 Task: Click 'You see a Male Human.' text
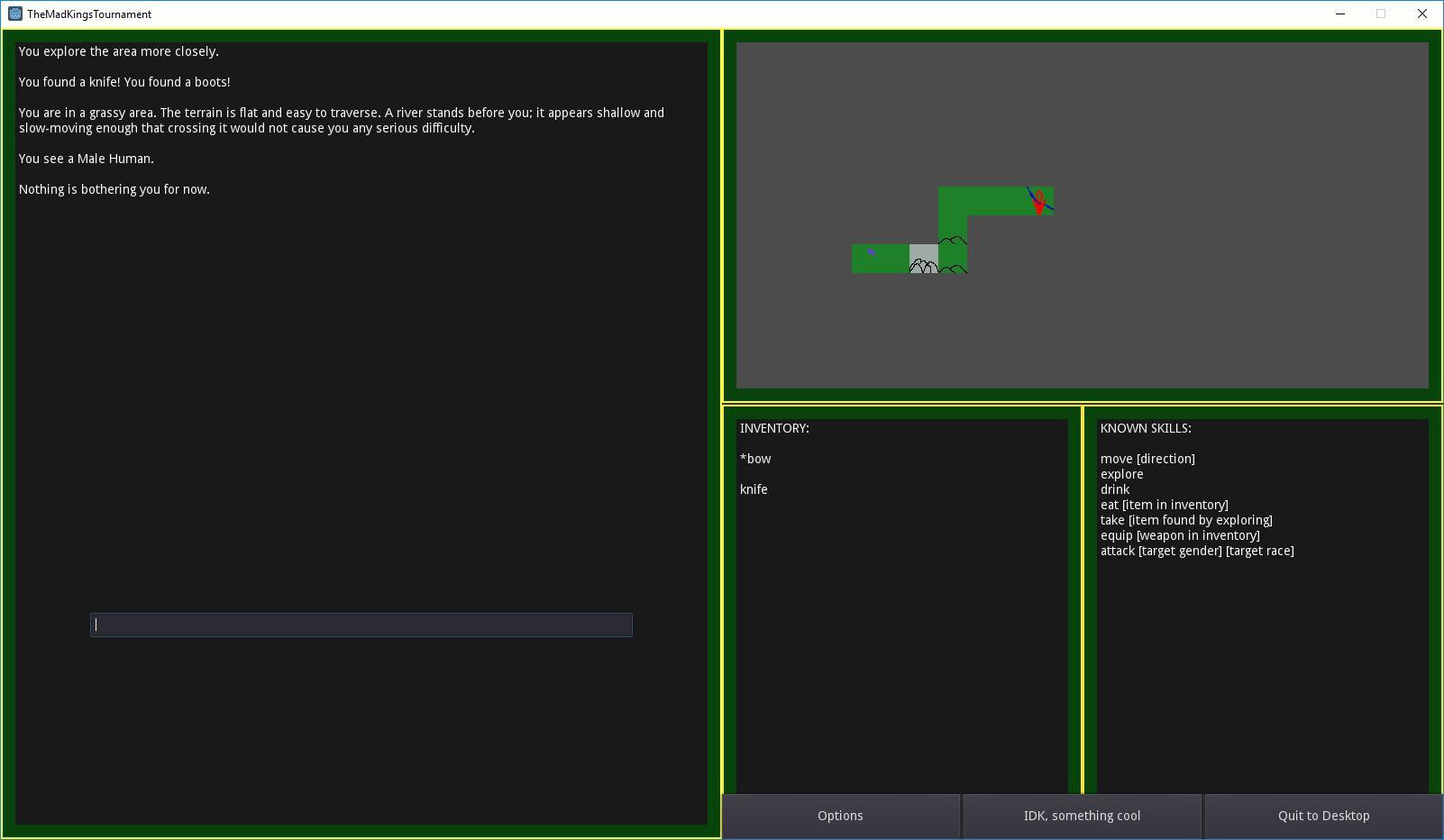click(x=87, y=159)
